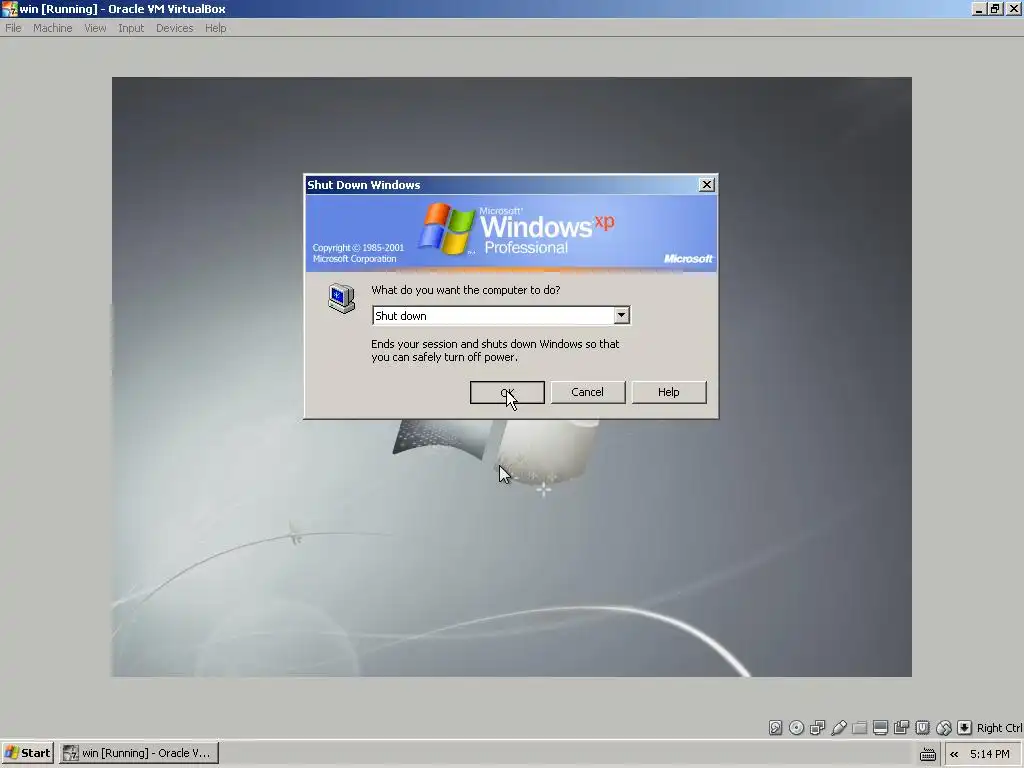Image resolution: width=1024 pixels, height=768 pixels.
Task: Open the View menu
Action: pyautogui.click(x=95, y=28)
